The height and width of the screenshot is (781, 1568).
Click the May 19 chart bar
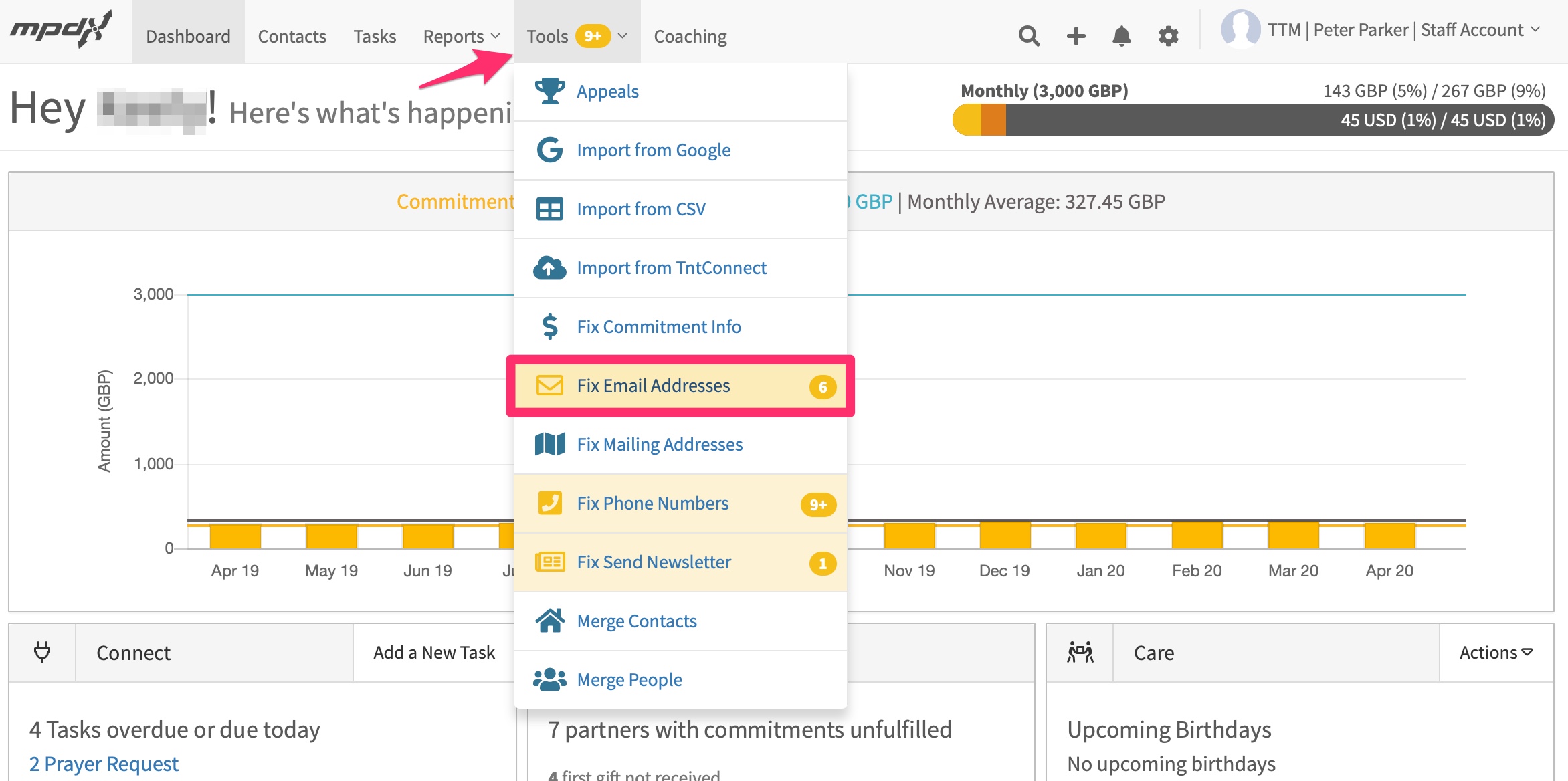click(x=331, y=536)
